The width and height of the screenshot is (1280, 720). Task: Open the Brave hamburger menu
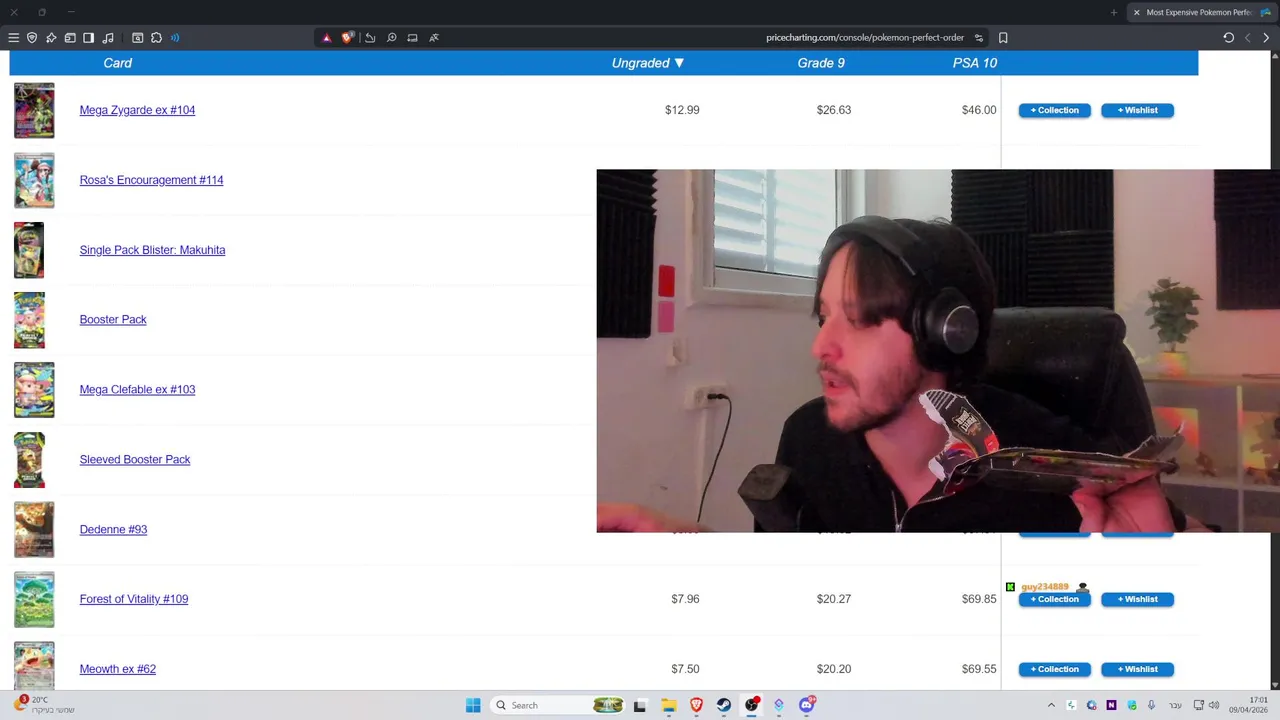pos(13,38)
